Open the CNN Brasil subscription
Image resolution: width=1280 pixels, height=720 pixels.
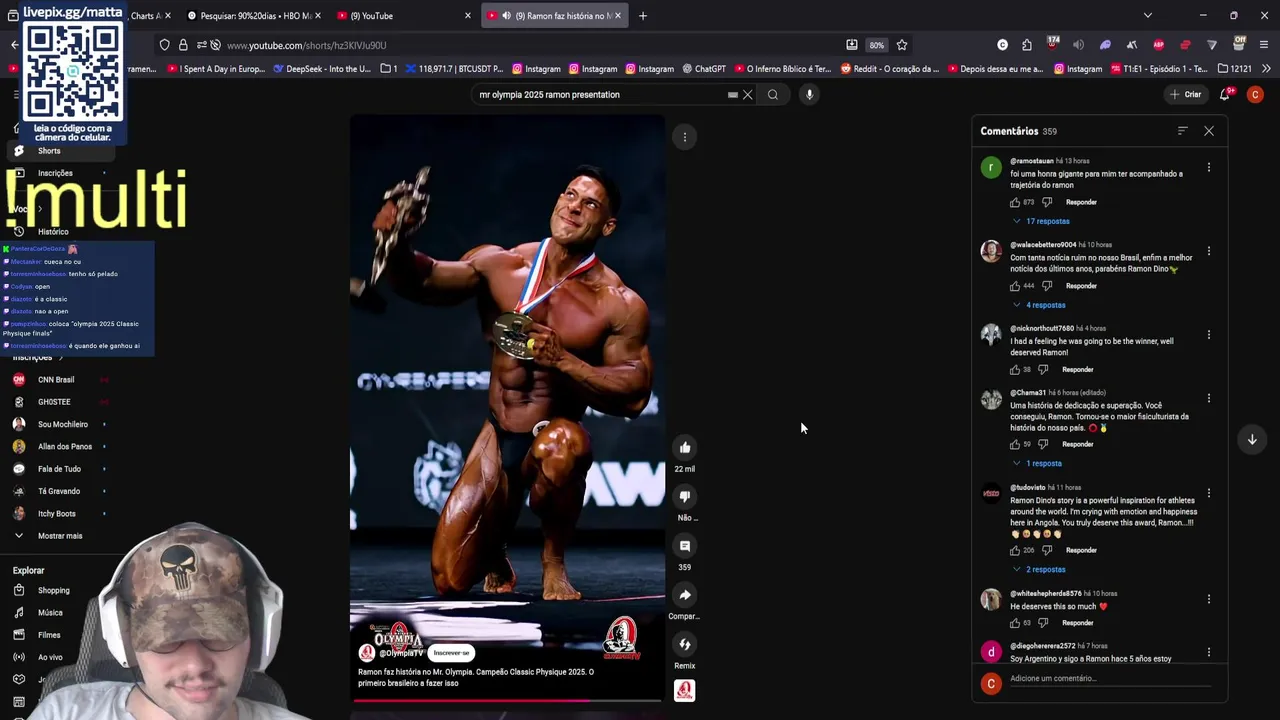point(56,380)
